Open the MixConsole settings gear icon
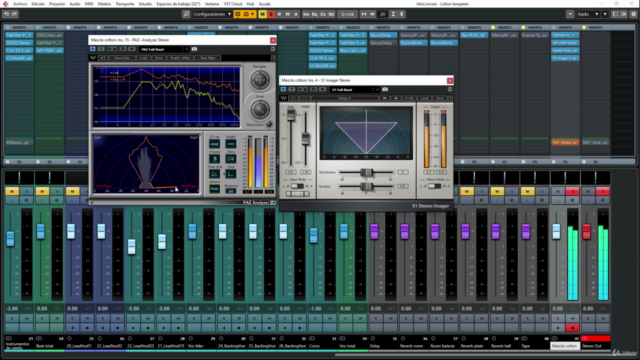The width and height of the screenshot is (640, 360). point(633,14)
